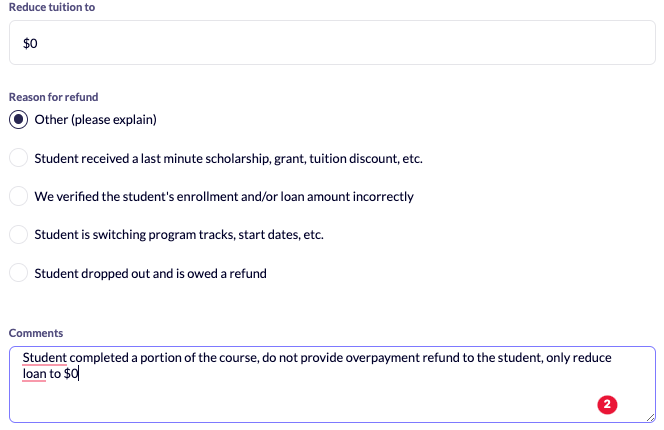Place cursor after '$0' in comments

(79, 374)
